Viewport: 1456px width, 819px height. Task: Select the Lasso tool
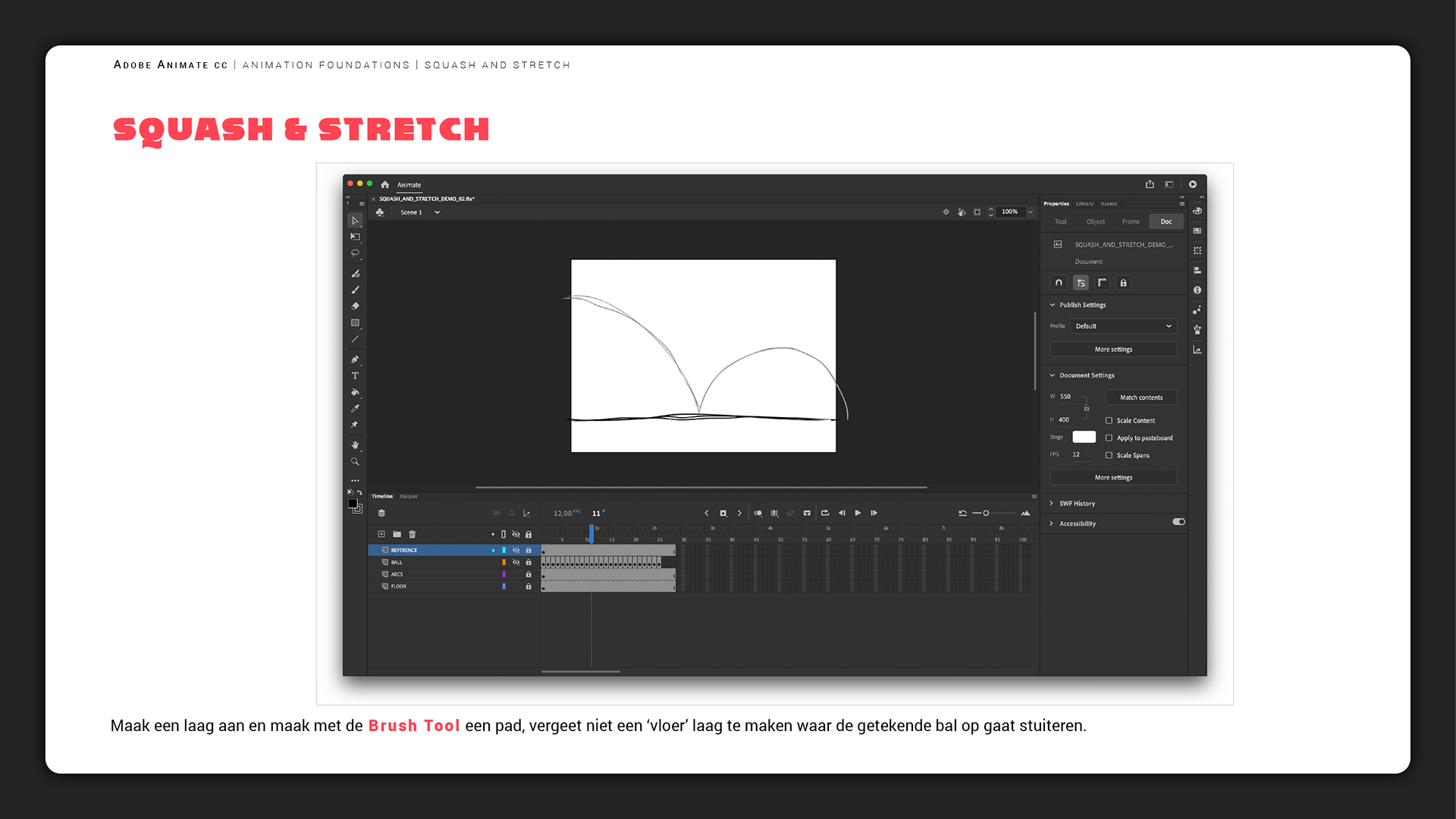point(355,253)
